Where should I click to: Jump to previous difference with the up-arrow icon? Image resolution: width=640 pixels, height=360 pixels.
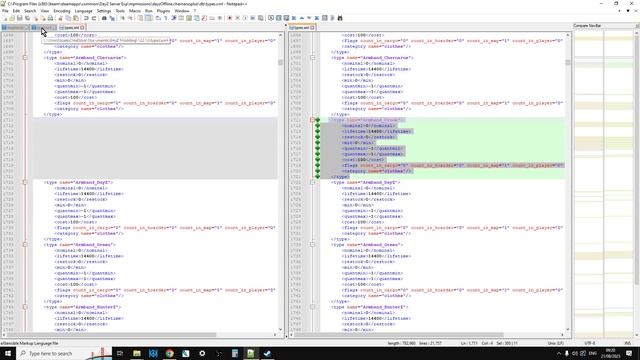click(x=302, y=18)
